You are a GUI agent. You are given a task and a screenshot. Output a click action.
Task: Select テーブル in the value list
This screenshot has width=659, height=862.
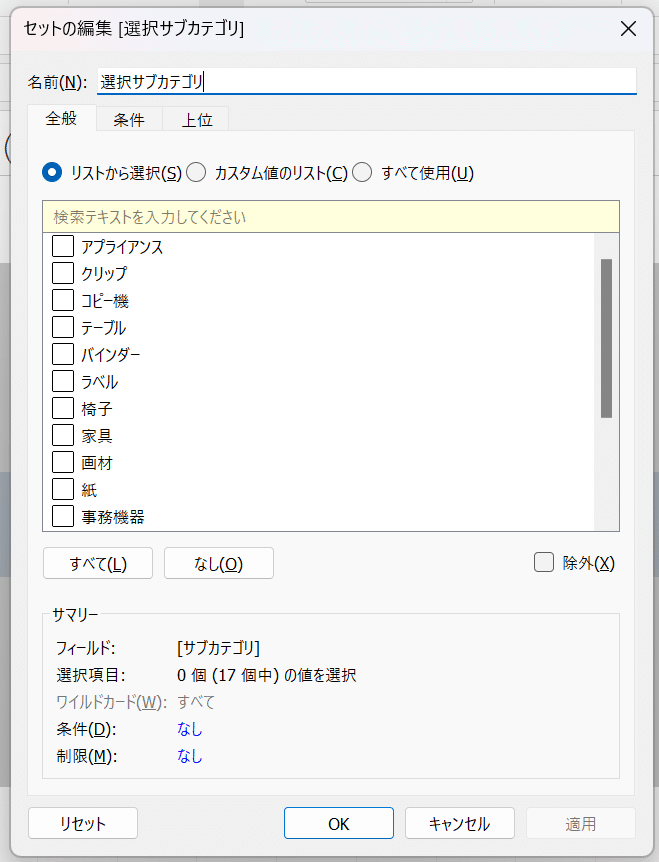pyautogui.click(x=63, y=327)
